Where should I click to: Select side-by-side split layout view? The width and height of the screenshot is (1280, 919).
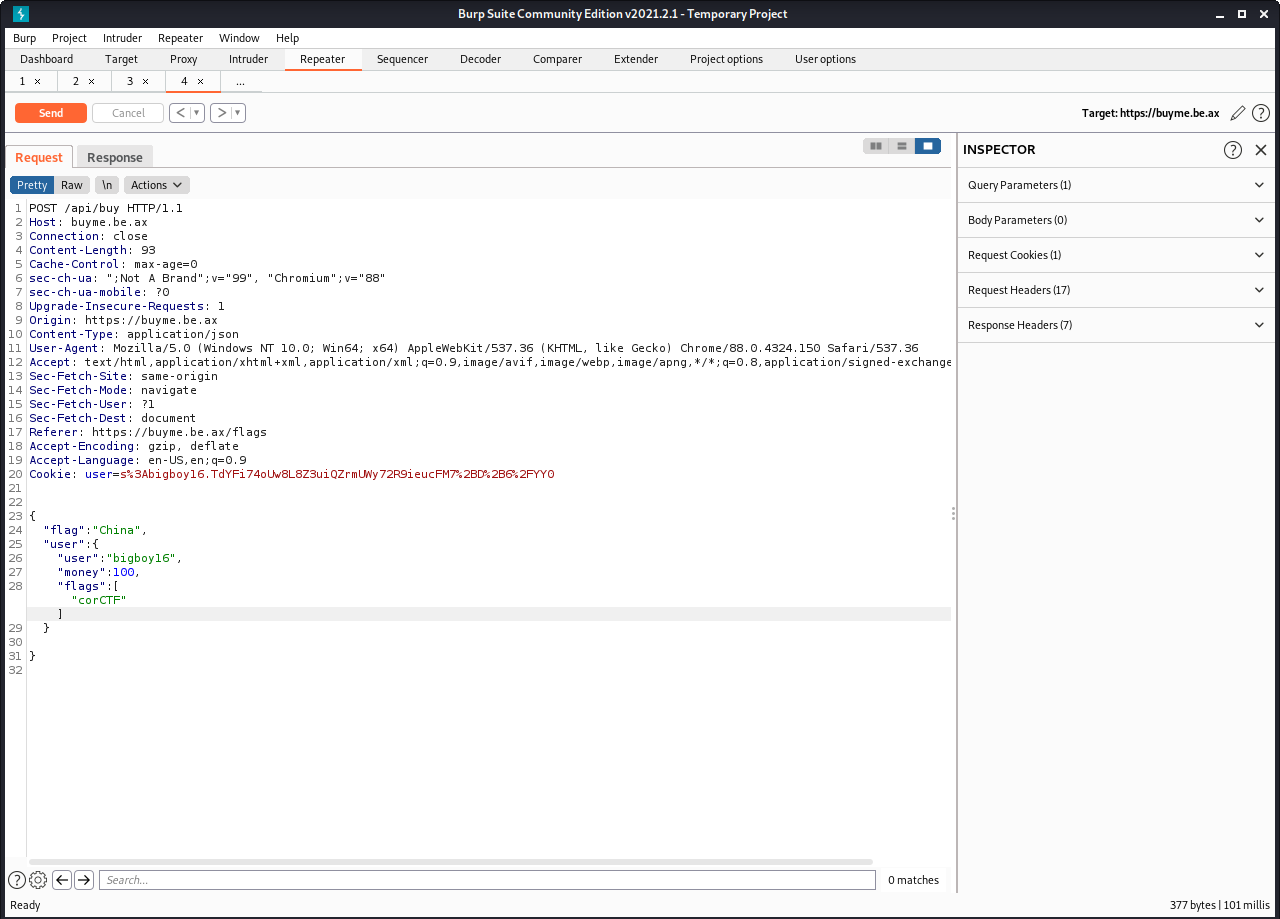876,146
